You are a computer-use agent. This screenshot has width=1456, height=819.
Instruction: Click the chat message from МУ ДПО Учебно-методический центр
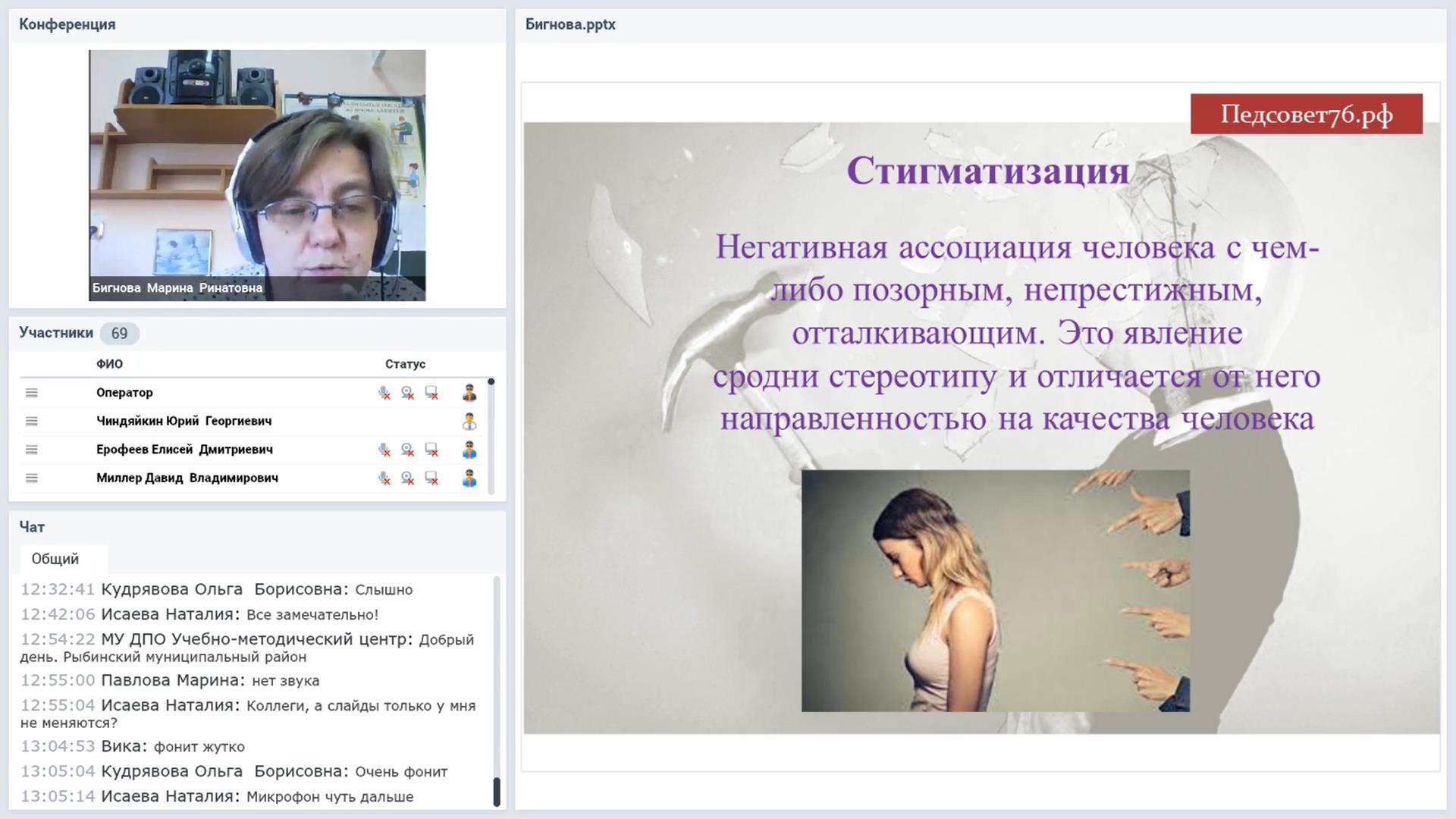click(x=247, y=648)
